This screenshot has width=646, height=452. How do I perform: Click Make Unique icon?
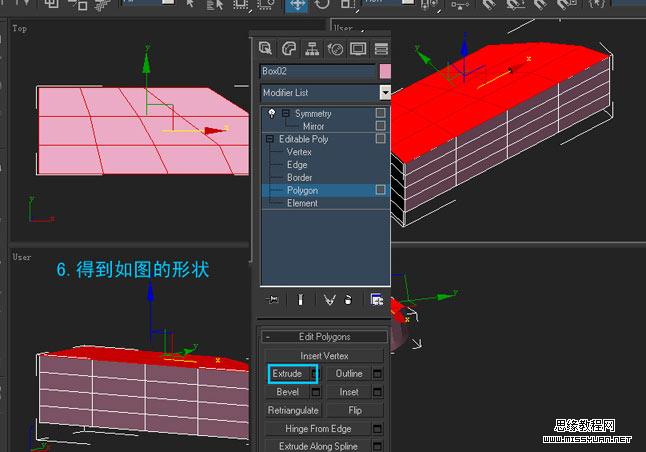(329, 300)
